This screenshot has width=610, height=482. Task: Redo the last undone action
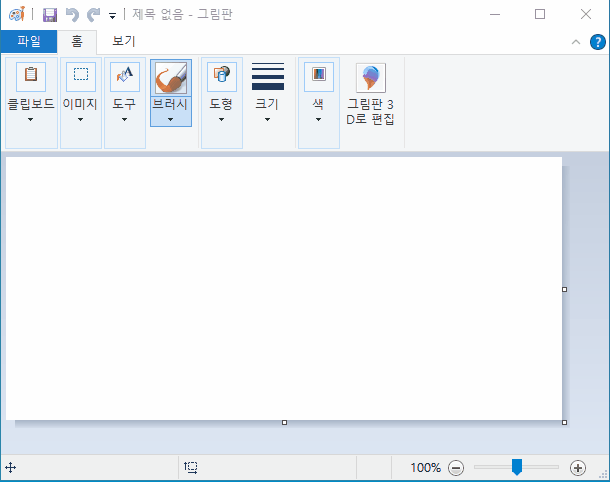point(93,15)
